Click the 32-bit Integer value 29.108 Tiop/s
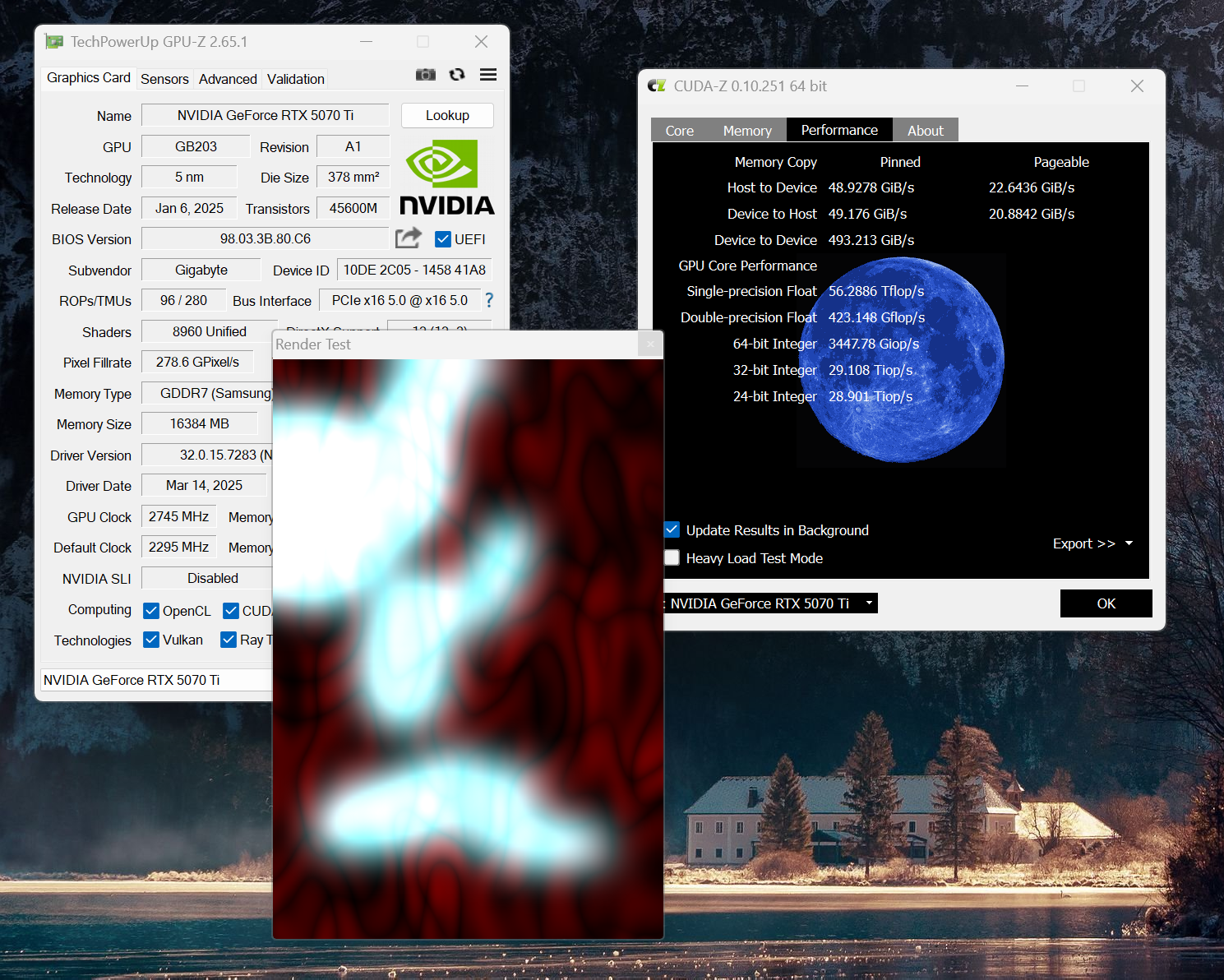This screenshot has width=1224, height=980. click(x=871, y=370)
